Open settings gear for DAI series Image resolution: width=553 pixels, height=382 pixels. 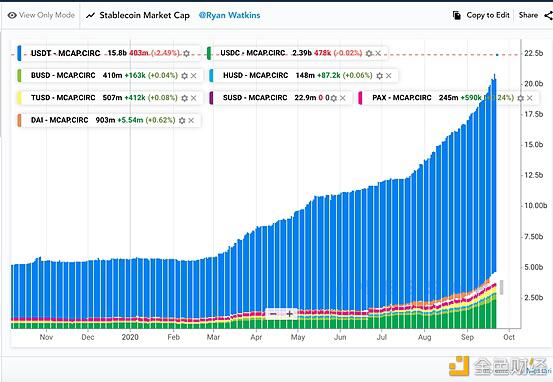tap(182, 121)
